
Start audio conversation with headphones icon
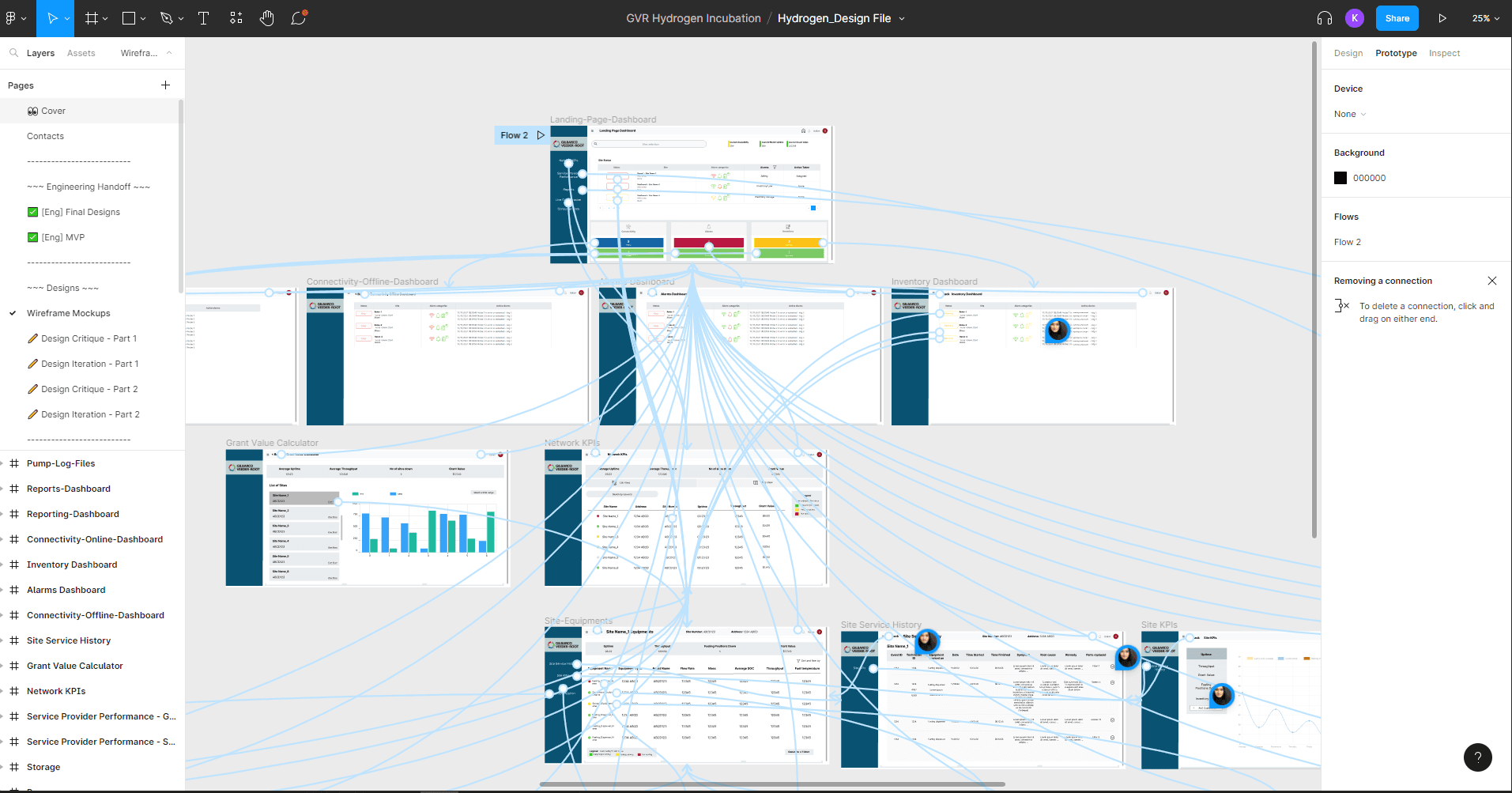tap(1325, 18)
